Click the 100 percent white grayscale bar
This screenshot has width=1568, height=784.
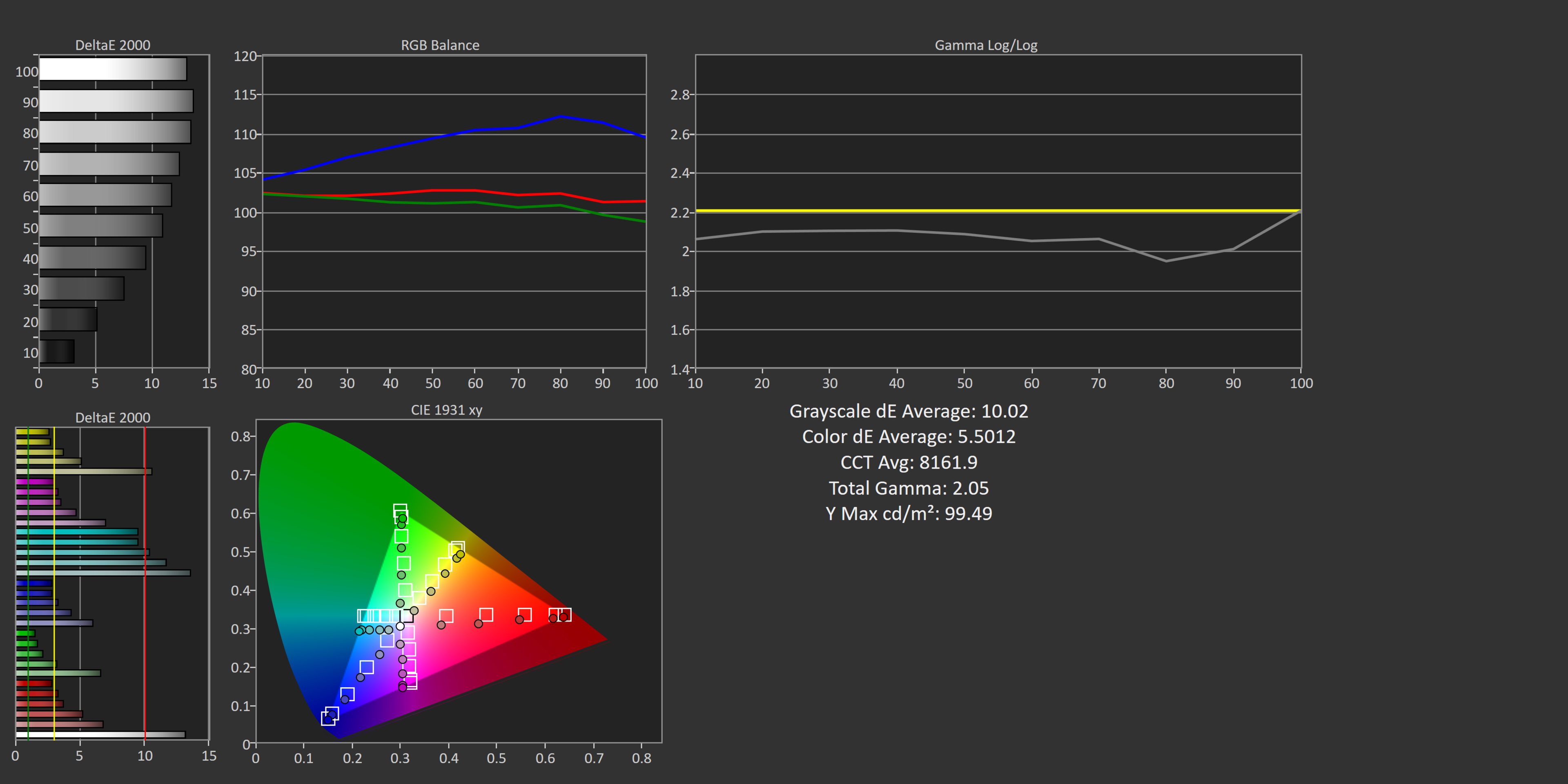click(113, 69)
